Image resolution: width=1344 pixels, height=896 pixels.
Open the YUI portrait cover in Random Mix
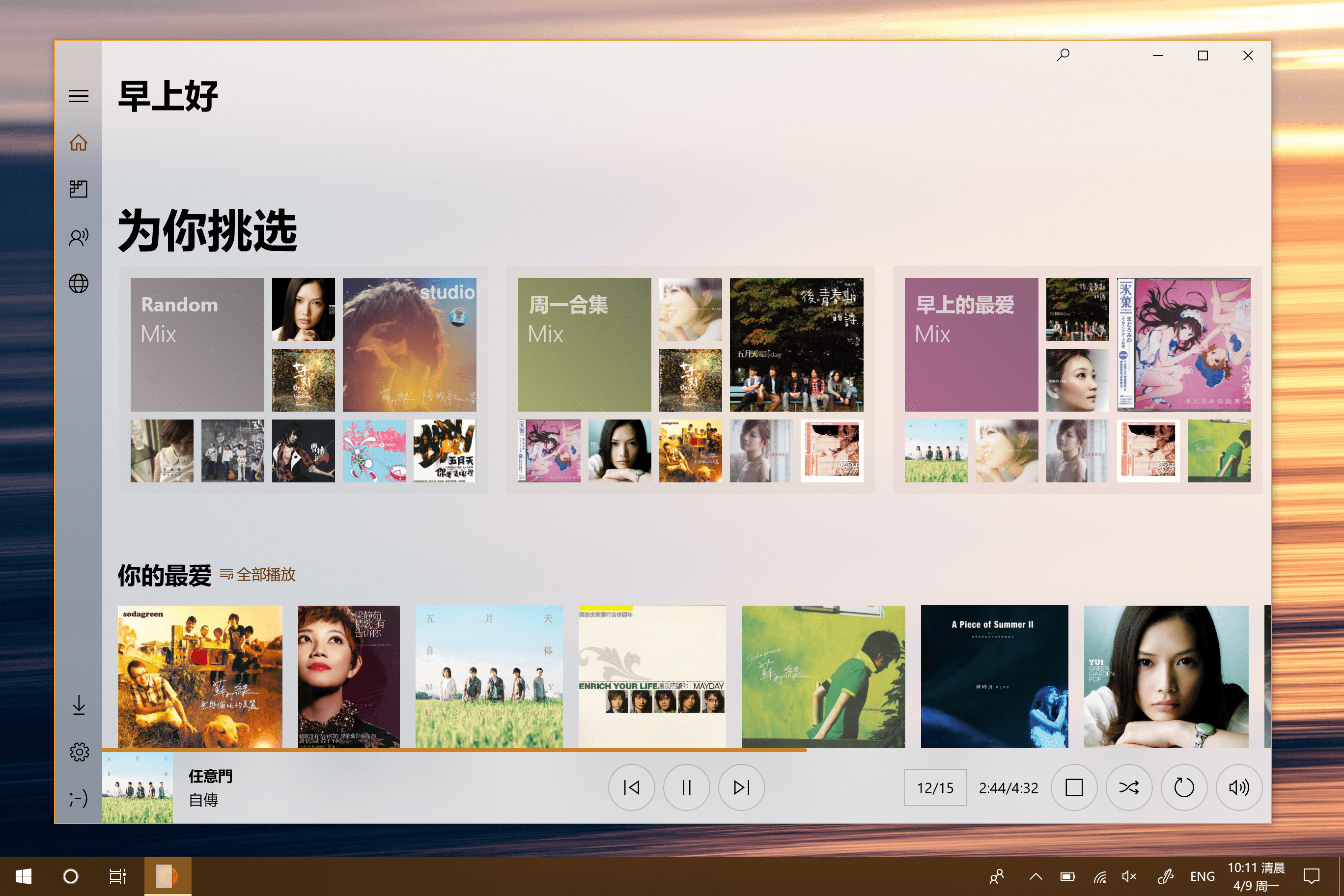click(304, 309)
